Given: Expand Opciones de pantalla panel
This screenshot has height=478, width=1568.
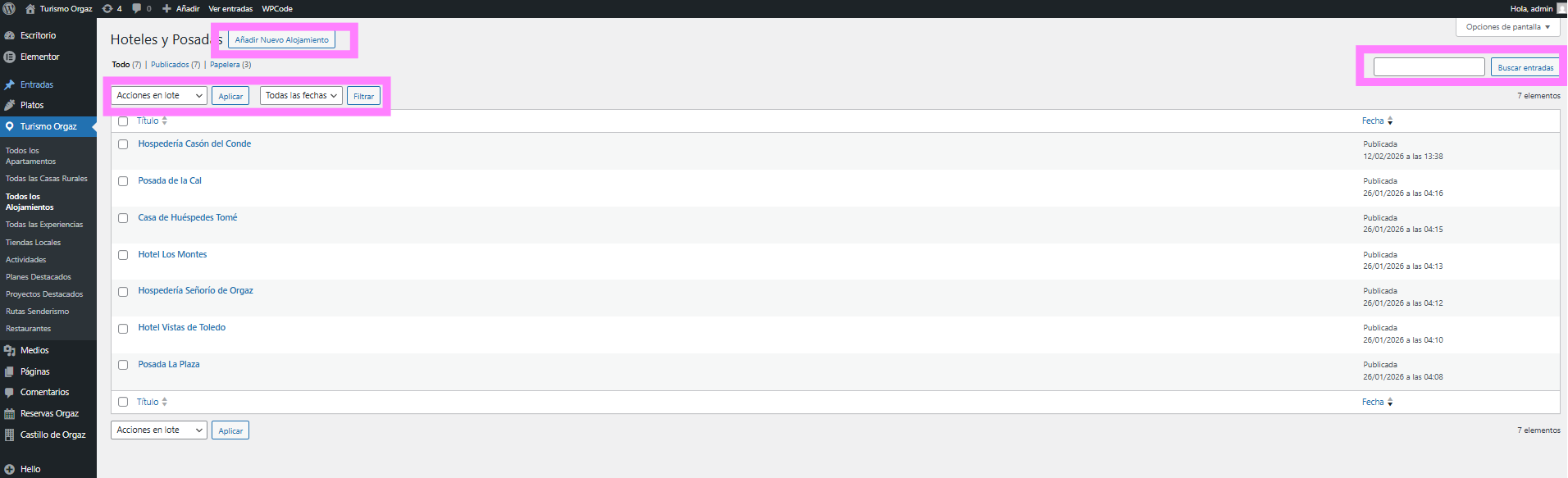Looking at the screenshot, I should tap(1507, 27).
